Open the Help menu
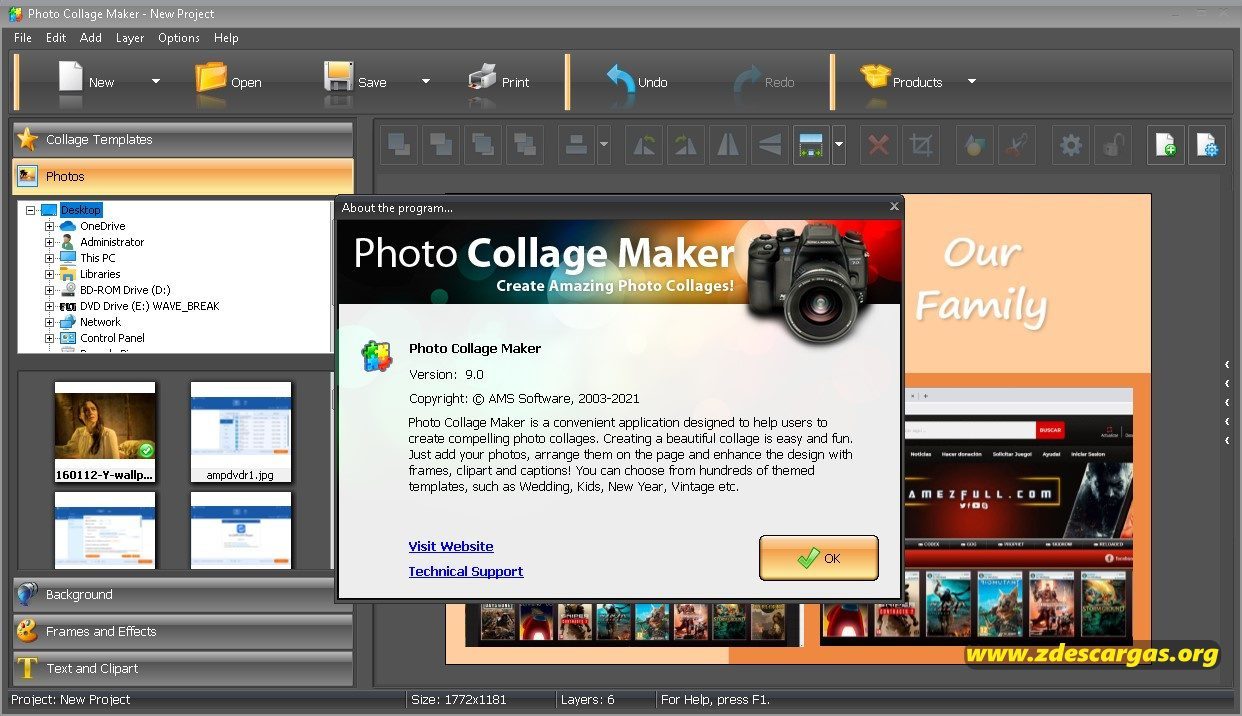This screenshot has width=1242, height=716. point(226,38)
